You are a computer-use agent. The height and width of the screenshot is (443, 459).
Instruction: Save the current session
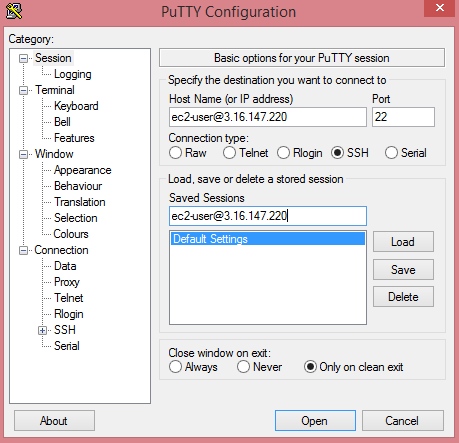click(x=403, y=270)
